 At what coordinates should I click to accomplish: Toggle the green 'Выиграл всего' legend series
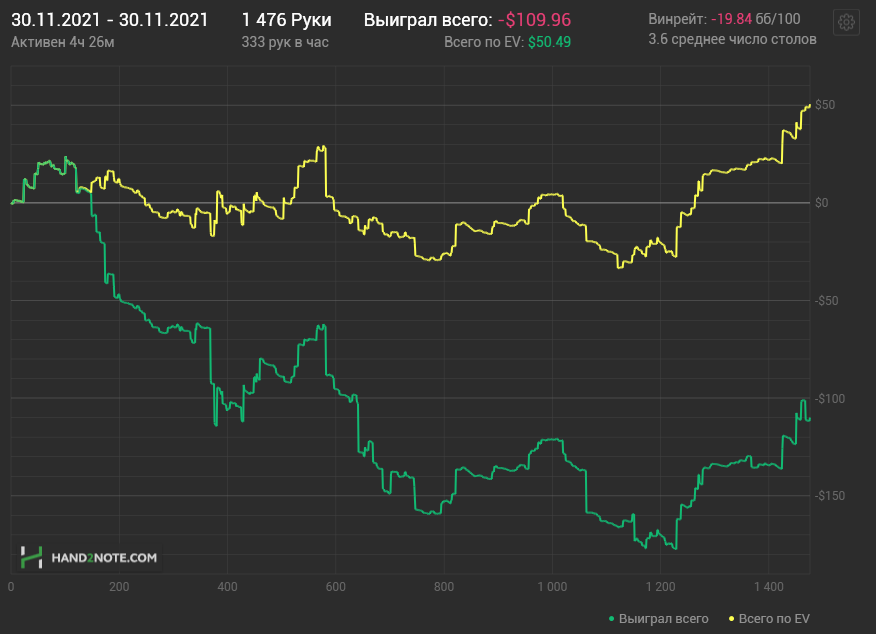coord(658,618)
